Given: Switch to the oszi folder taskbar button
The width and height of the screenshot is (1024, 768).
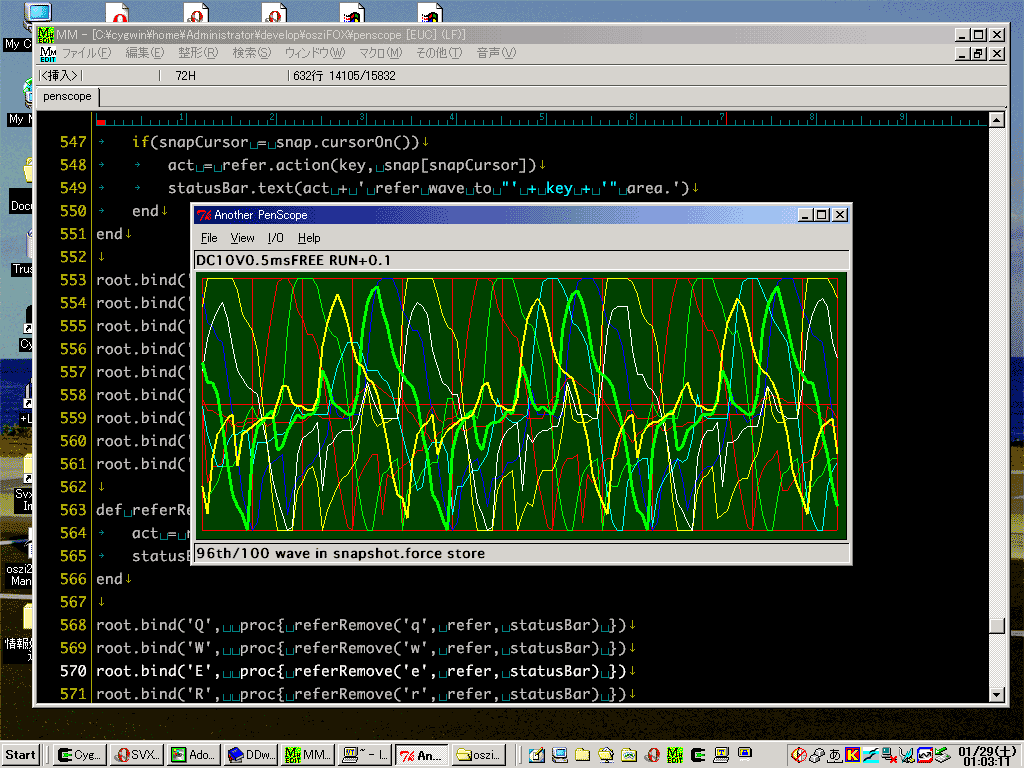Looking at the screenshot, I should pyautogui.click(x=480, y=755).
